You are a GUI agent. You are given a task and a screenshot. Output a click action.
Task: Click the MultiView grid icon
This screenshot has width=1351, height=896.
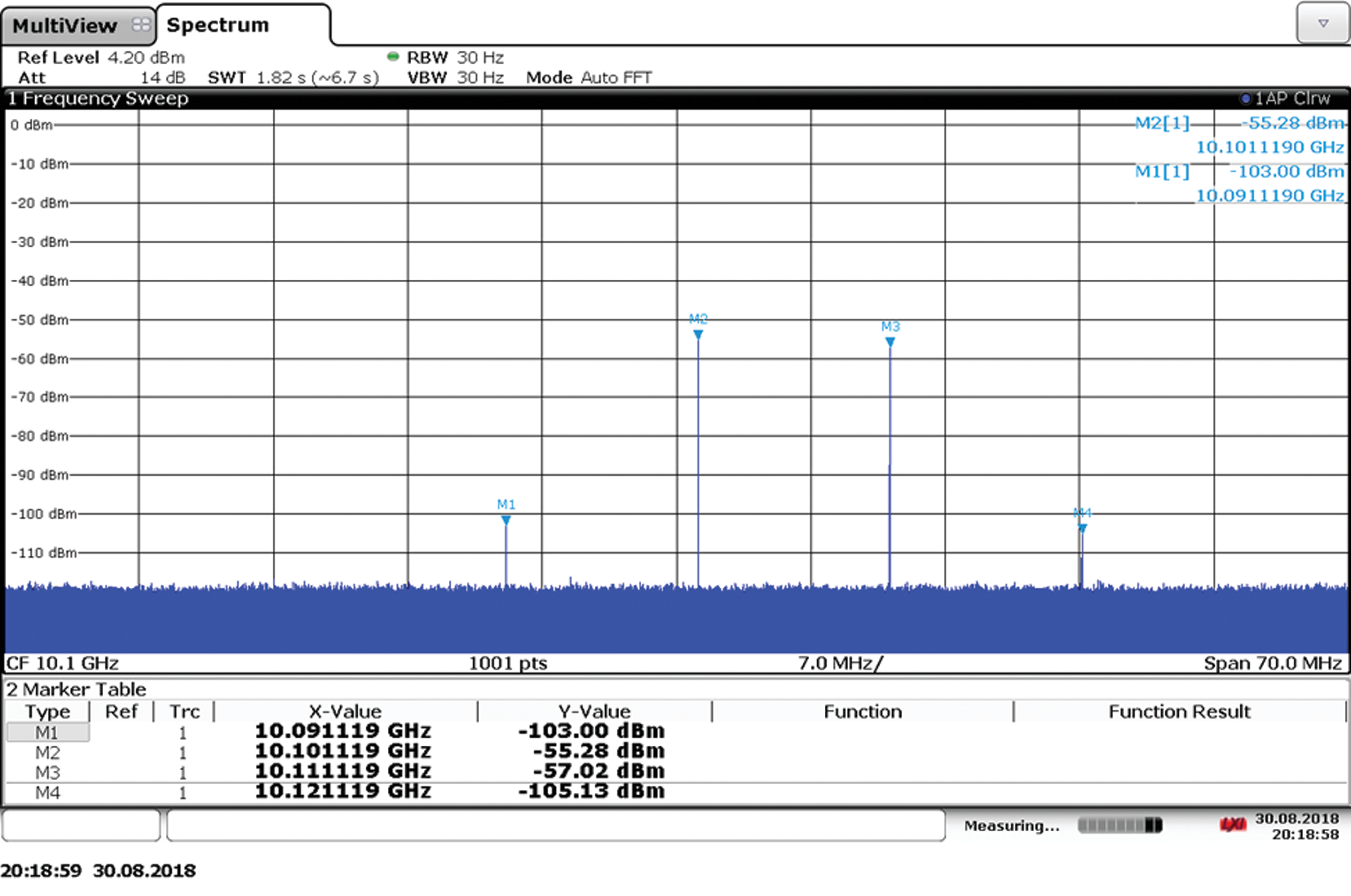(141, 25)
